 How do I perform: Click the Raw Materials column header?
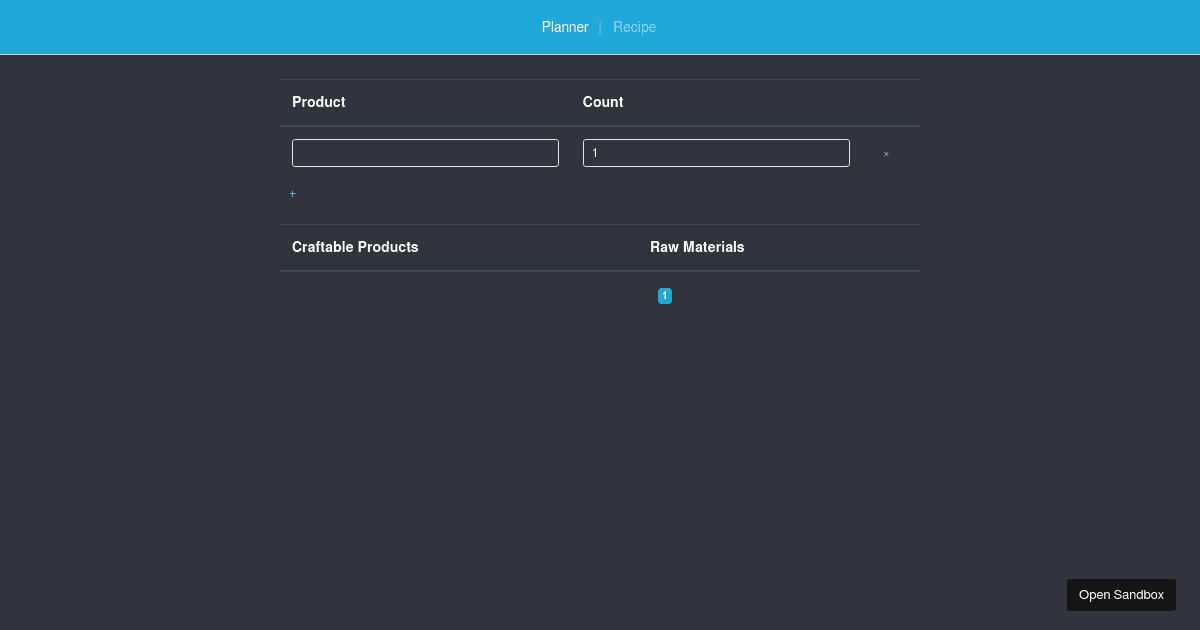[x=697, y=247]
